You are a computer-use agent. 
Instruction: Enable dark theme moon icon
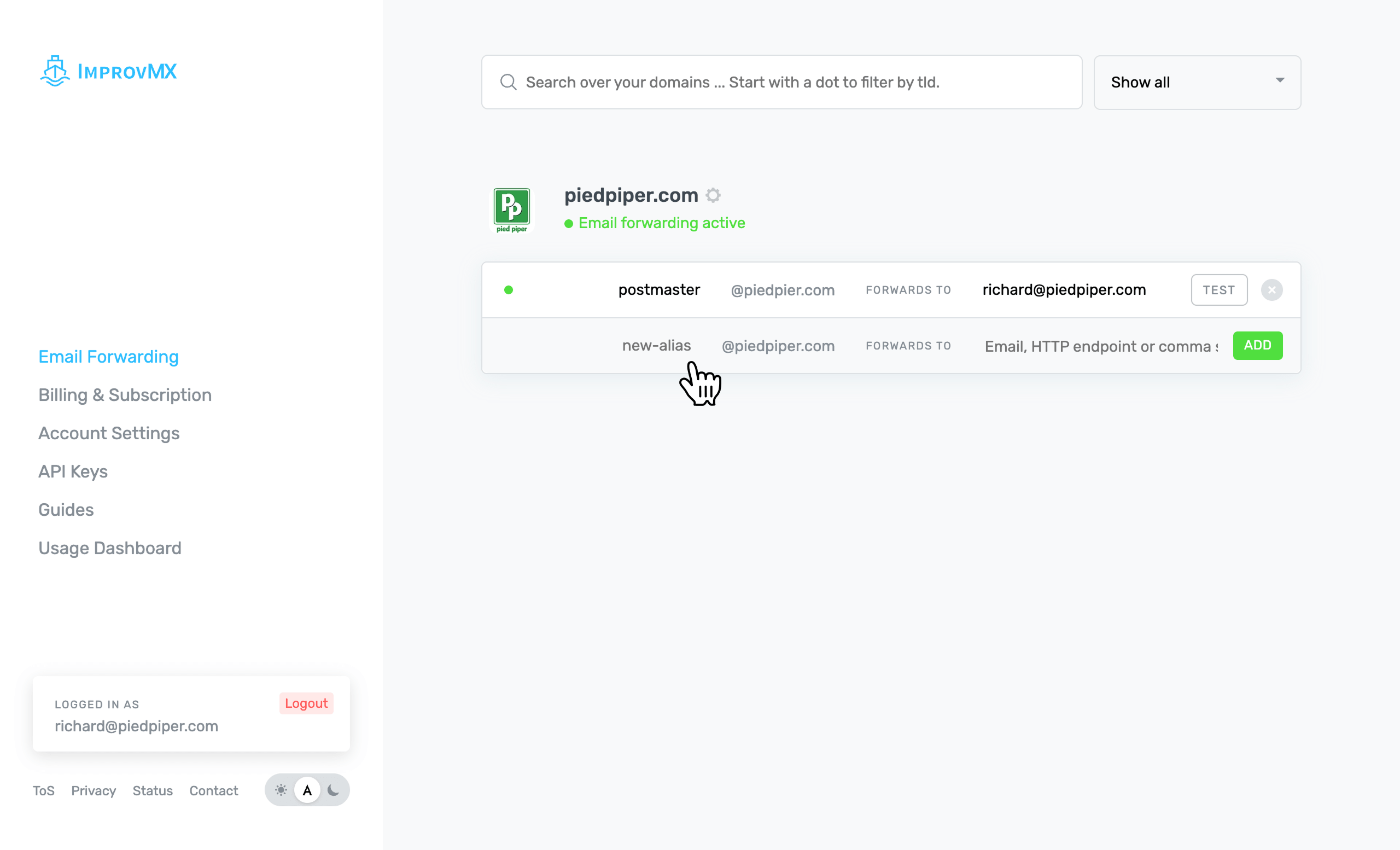[x=334, y=790]
